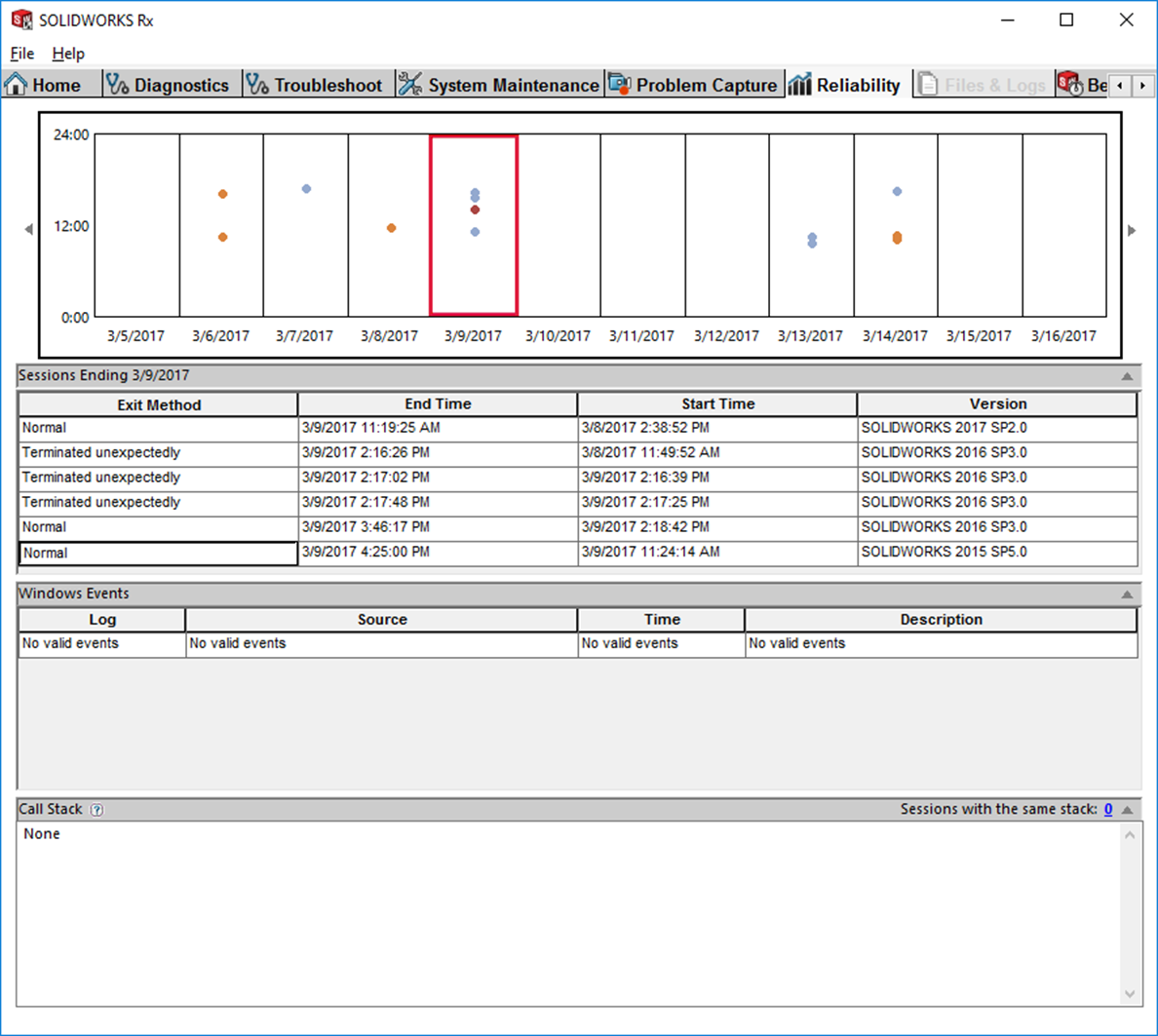Select the red crash point on 3/9/2017

(x=475, y=210)
